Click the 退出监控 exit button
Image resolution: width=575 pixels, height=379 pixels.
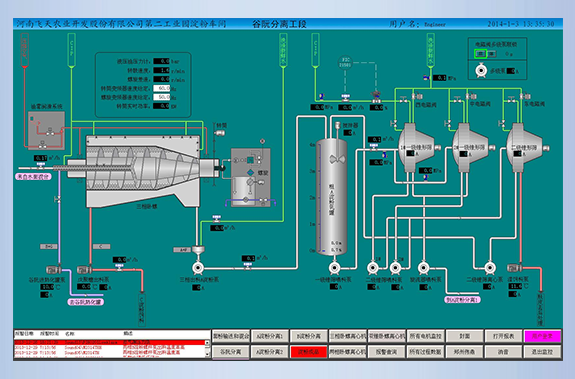(x=542, y=352)
